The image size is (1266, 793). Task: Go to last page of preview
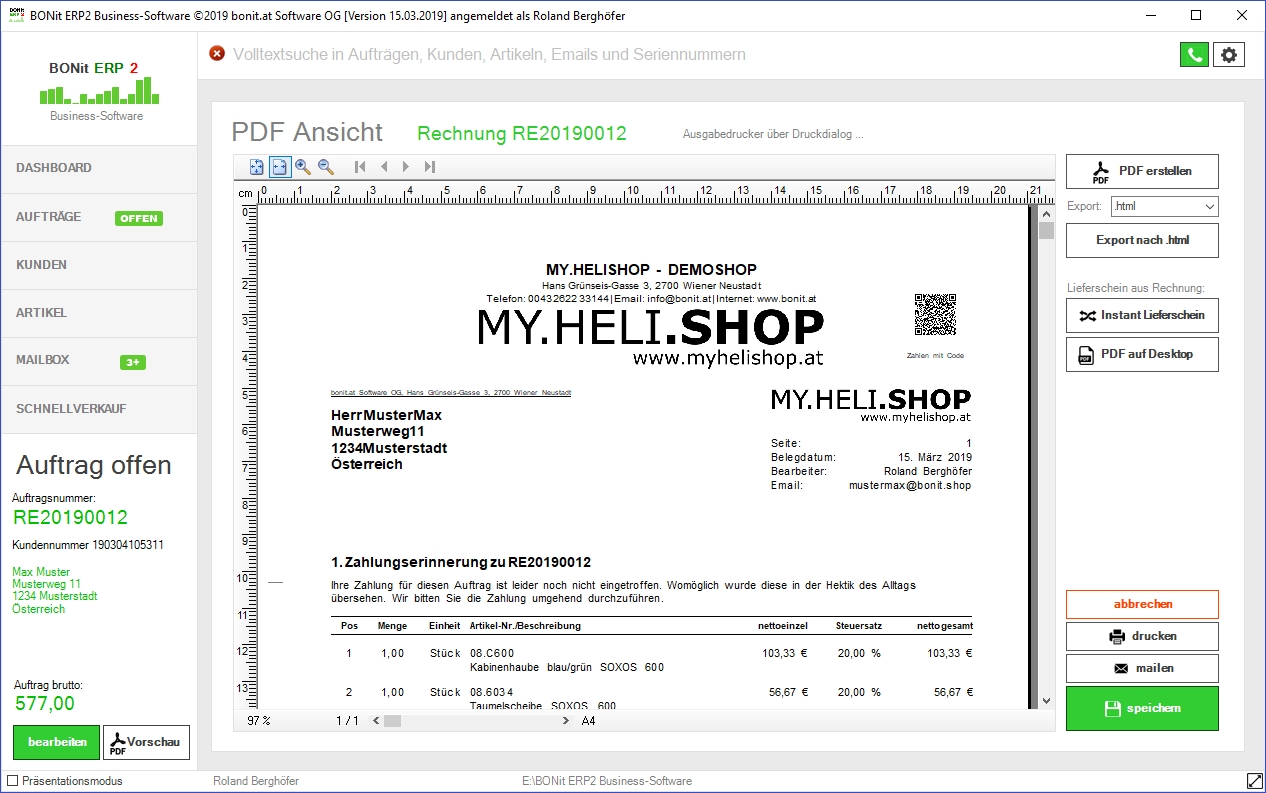pyautogui.click(x=430, y=167)
